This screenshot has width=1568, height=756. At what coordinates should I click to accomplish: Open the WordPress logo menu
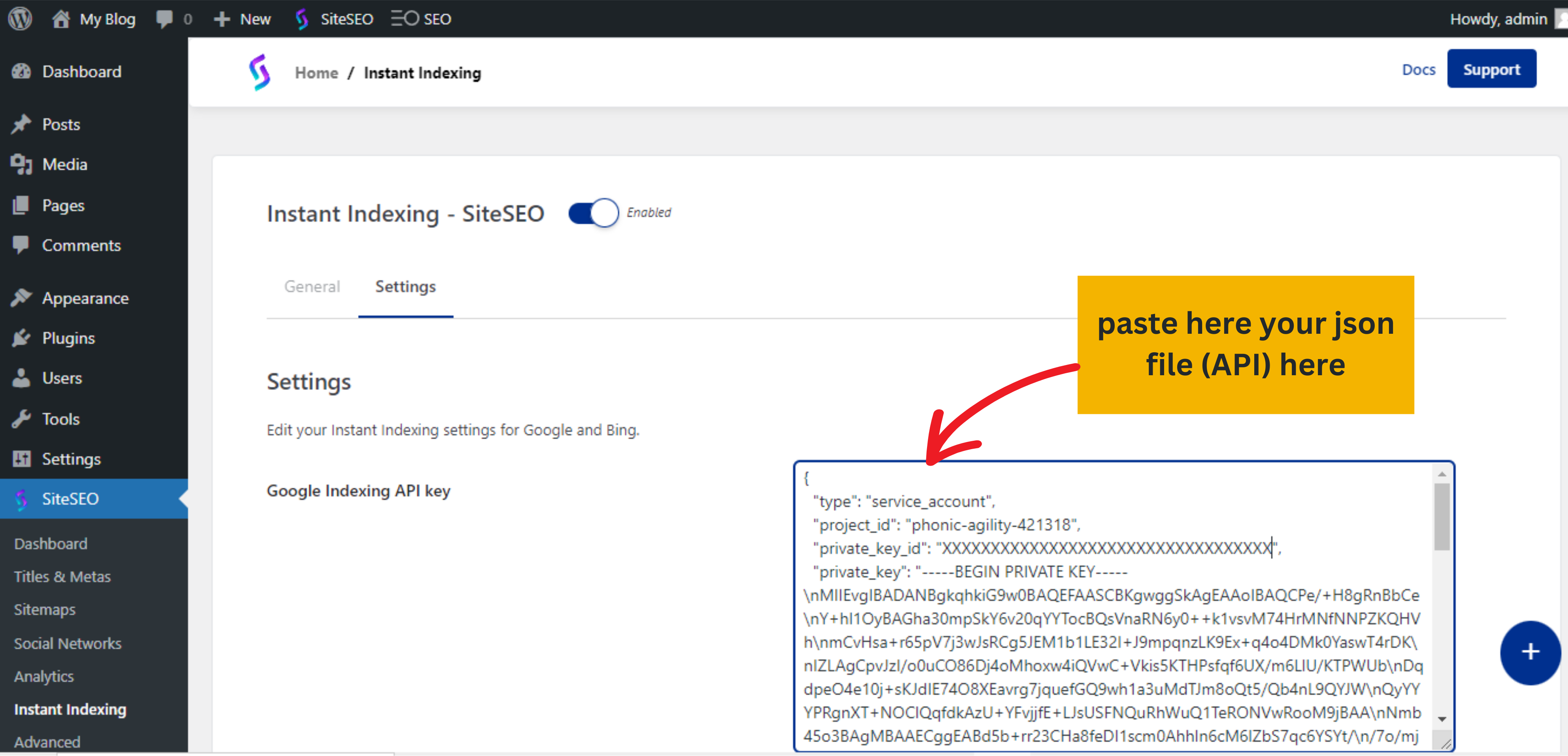20,19
